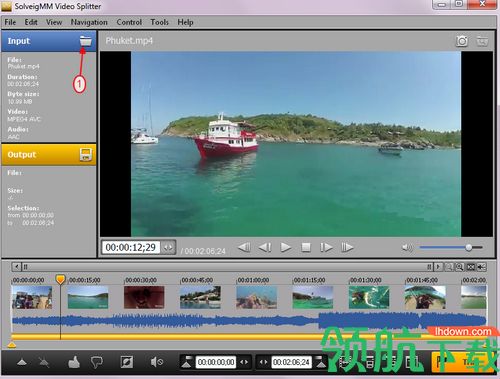Open the File menu

click(10, 22)
